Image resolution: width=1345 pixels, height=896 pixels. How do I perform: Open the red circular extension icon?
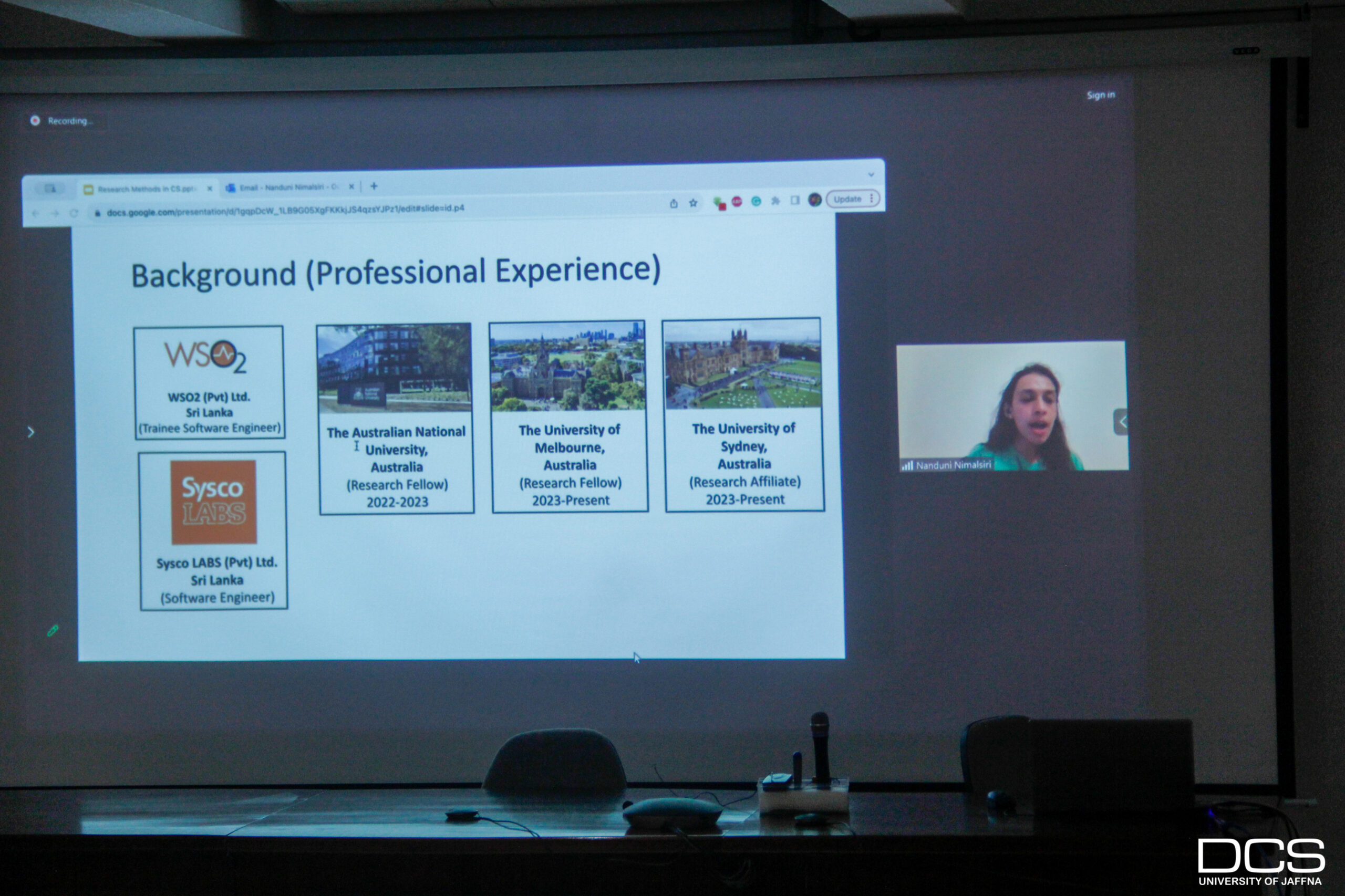pyautogui.click(x=737, y=202)
